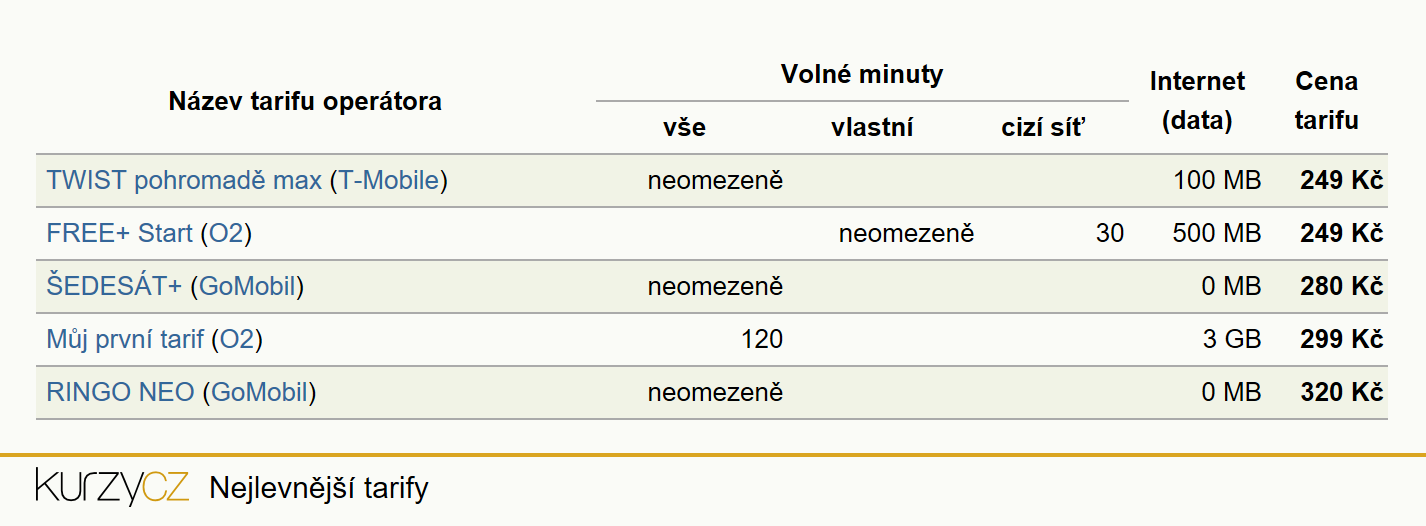Click the Cena tarifu column header
This screenshot has height=526, width=1426.
[x=1327, y=102]
